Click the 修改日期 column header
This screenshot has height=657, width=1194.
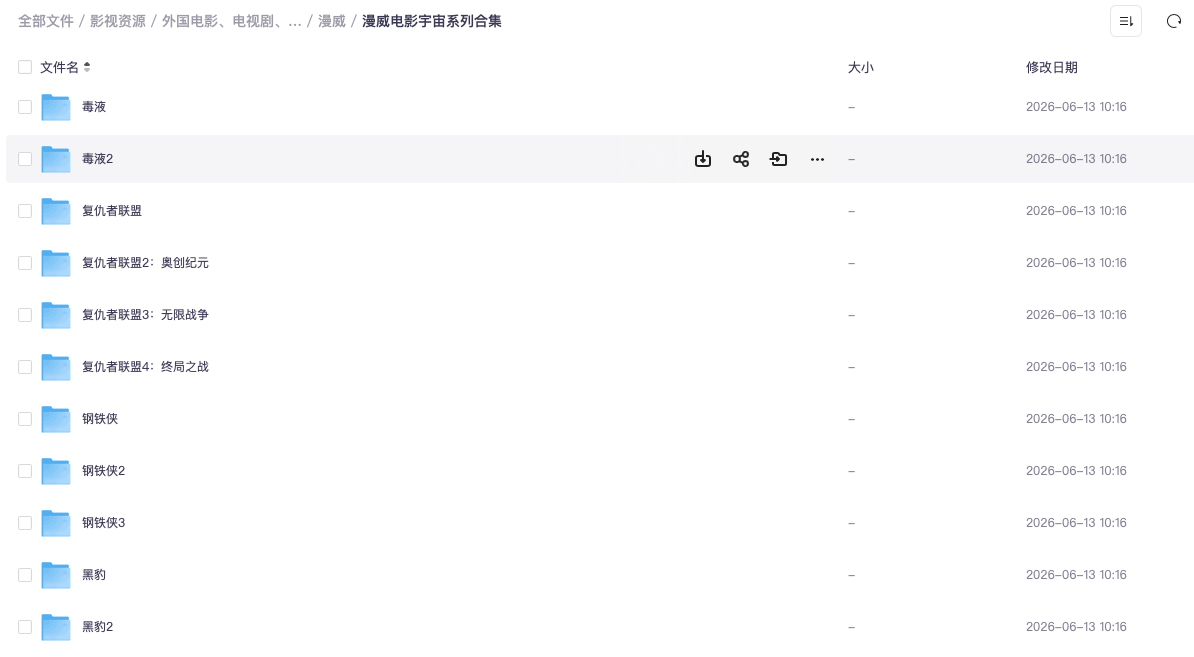pos(1052,67)
